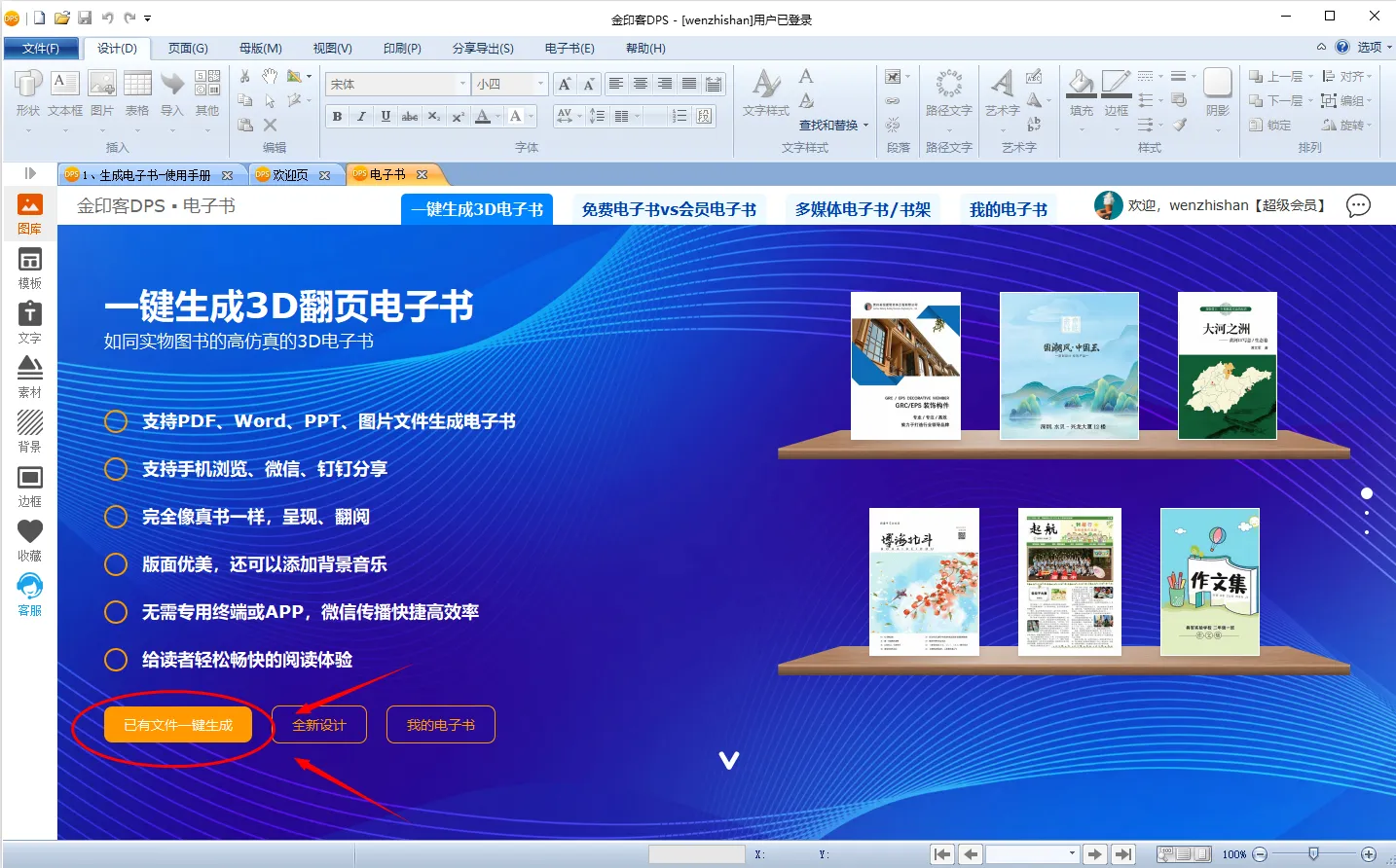Click the 已有文件一键生成 button

click(178, 725)
